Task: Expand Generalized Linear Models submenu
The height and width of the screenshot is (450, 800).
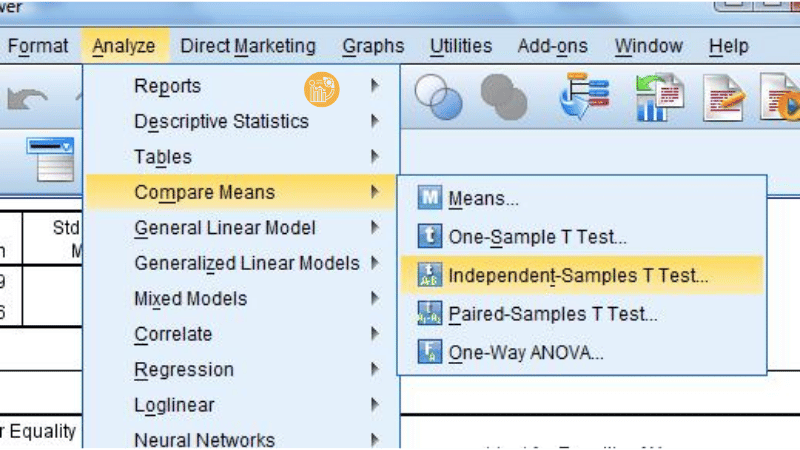Action: coord(241,263)
